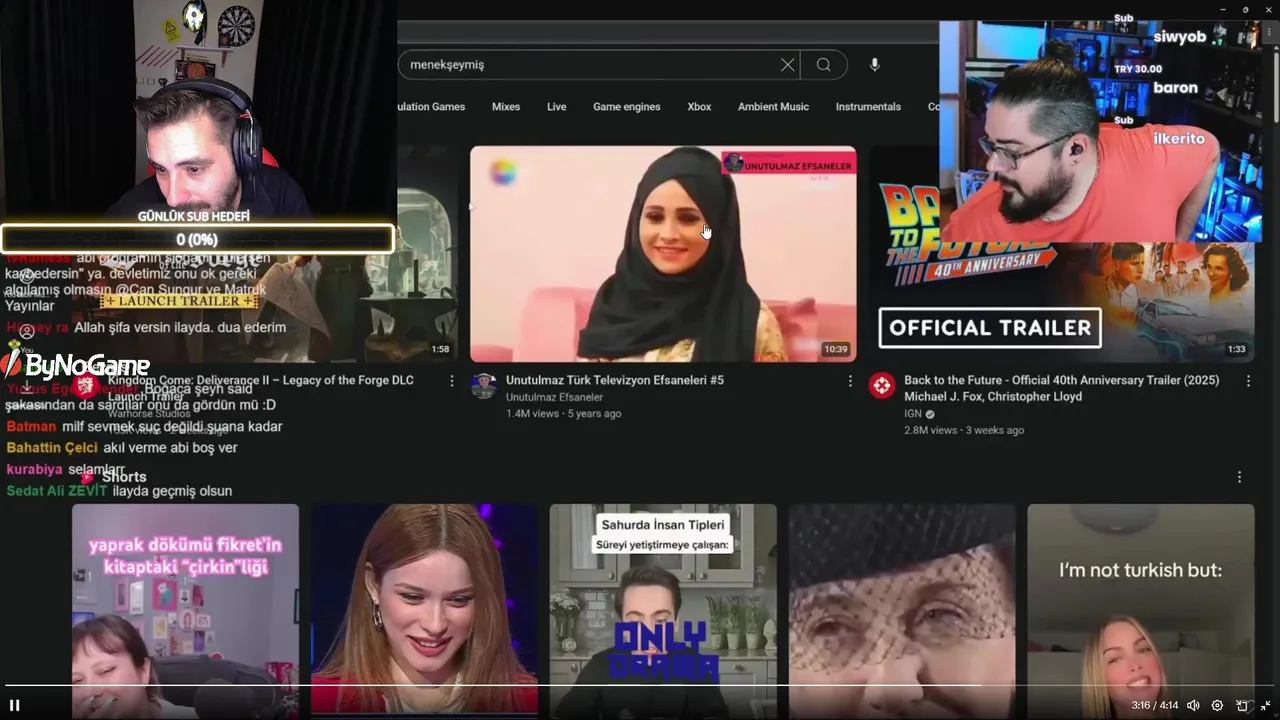The width and height of the screenshot is (1280, 720).
Task: Select the Game engines filter chip
Action: [x=627, y=107]
